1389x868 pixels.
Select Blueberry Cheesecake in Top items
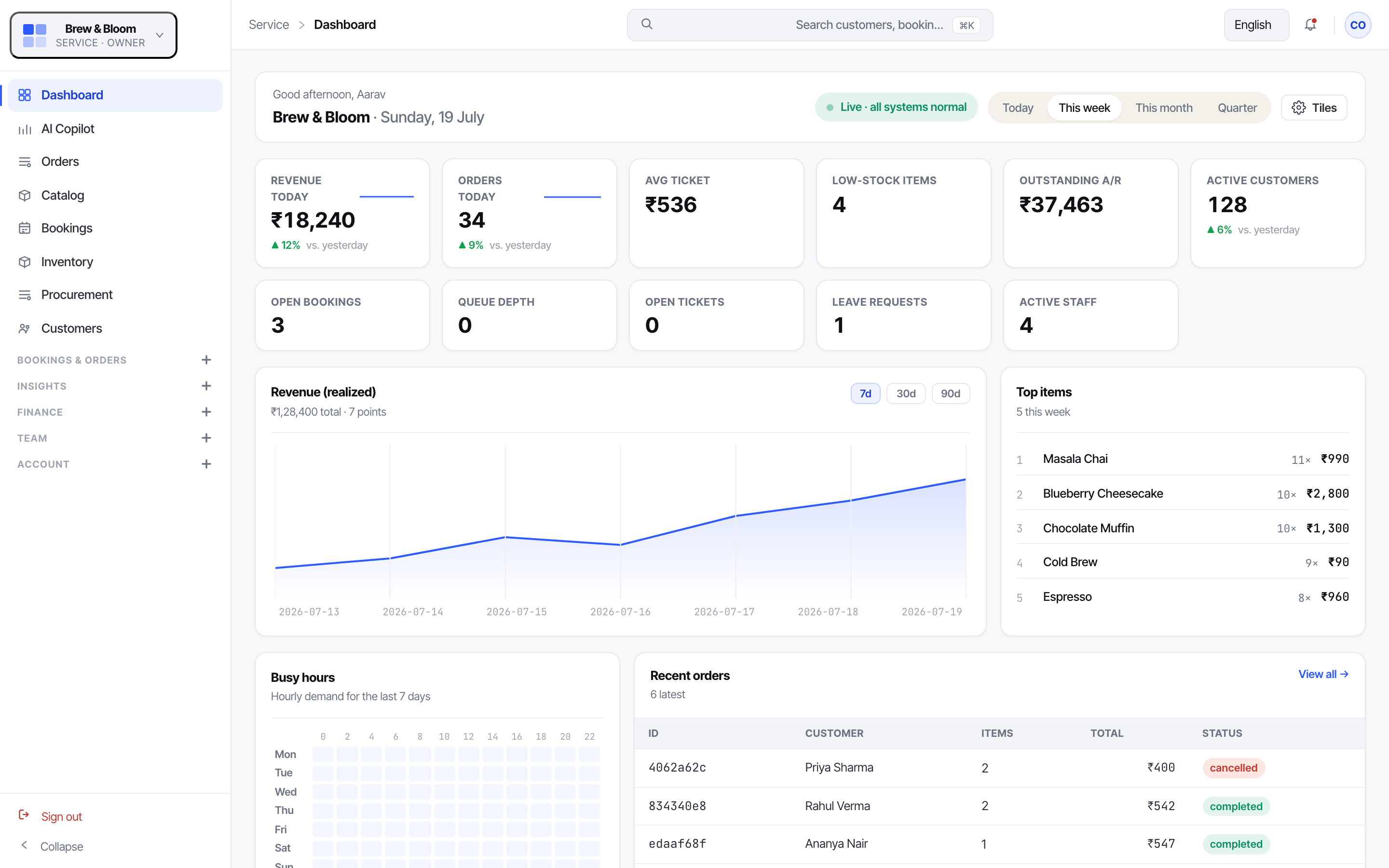tap(1183, 494)
